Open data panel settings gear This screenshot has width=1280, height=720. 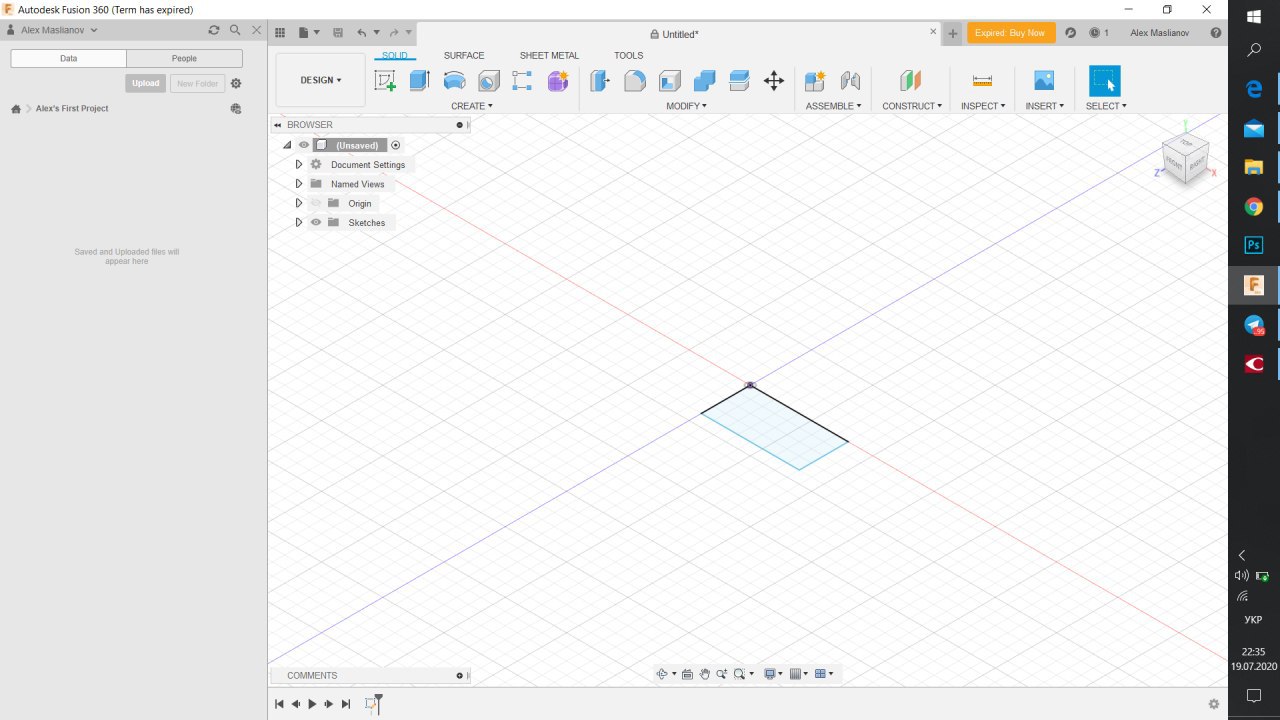(236, 83)
